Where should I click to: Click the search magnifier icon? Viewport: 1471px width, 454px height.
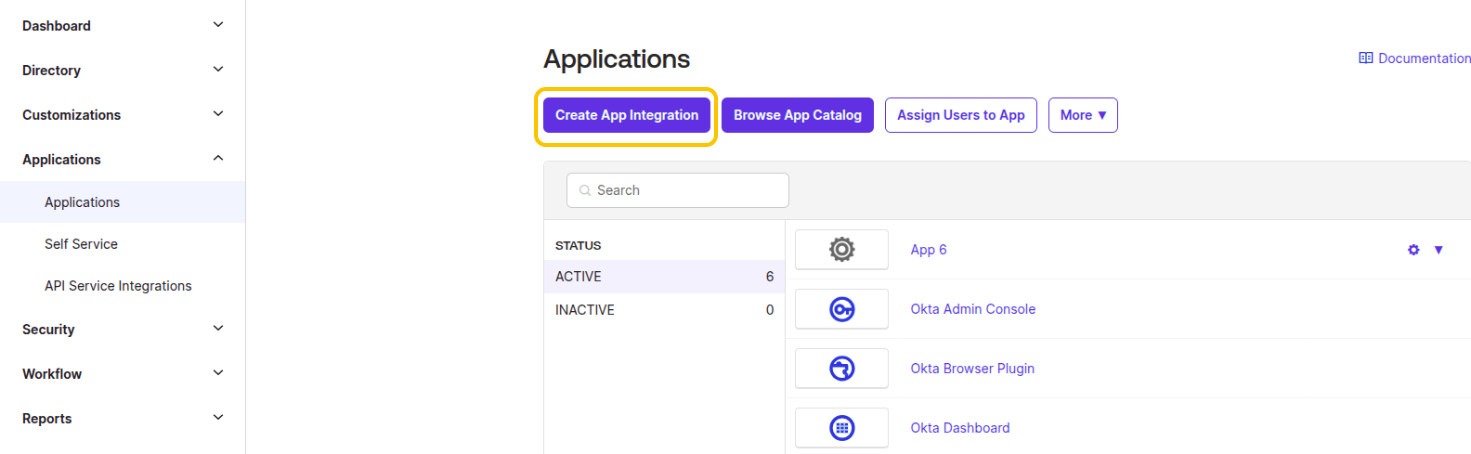[585, 190]
